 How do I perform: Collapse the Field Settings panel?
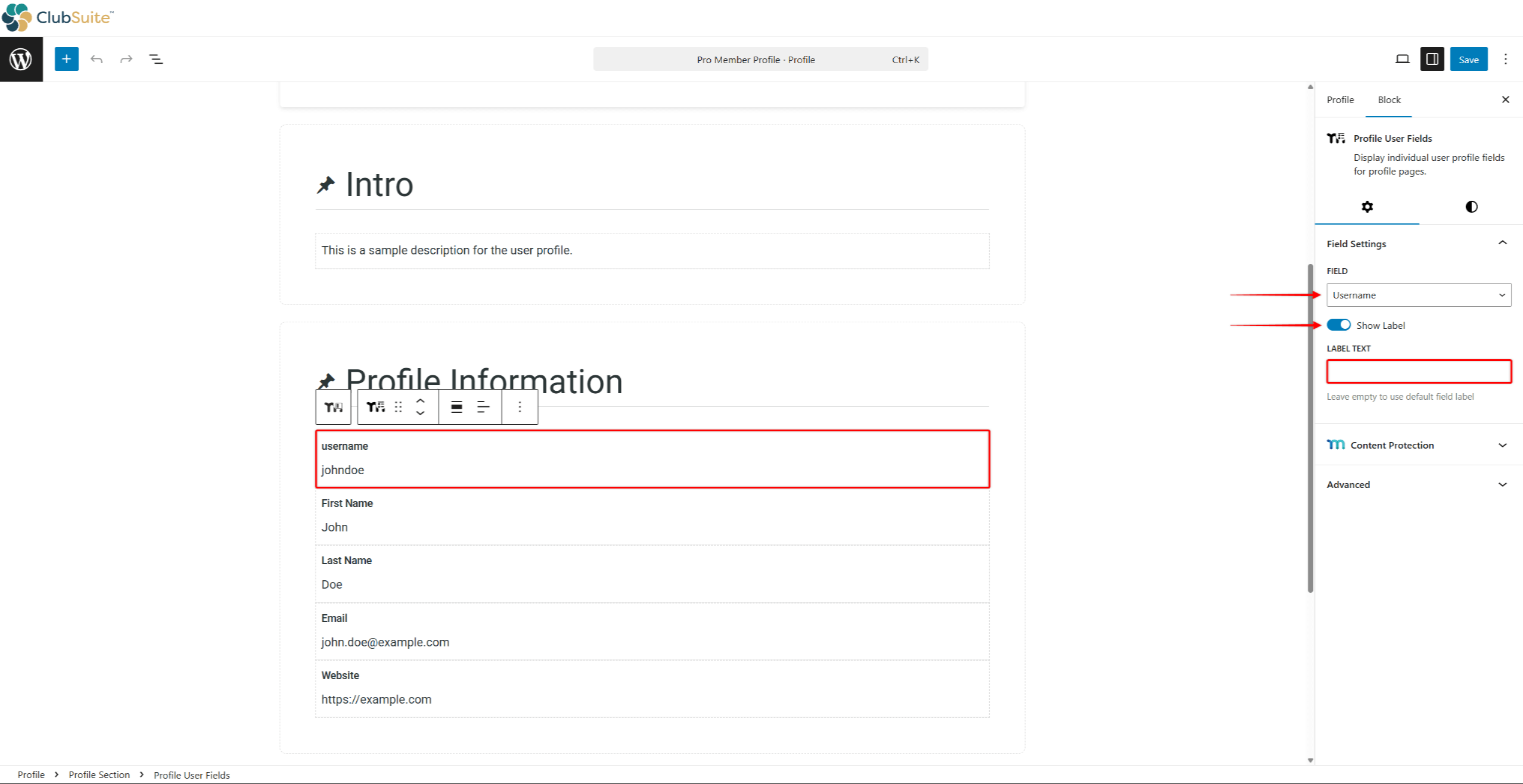1502,243
